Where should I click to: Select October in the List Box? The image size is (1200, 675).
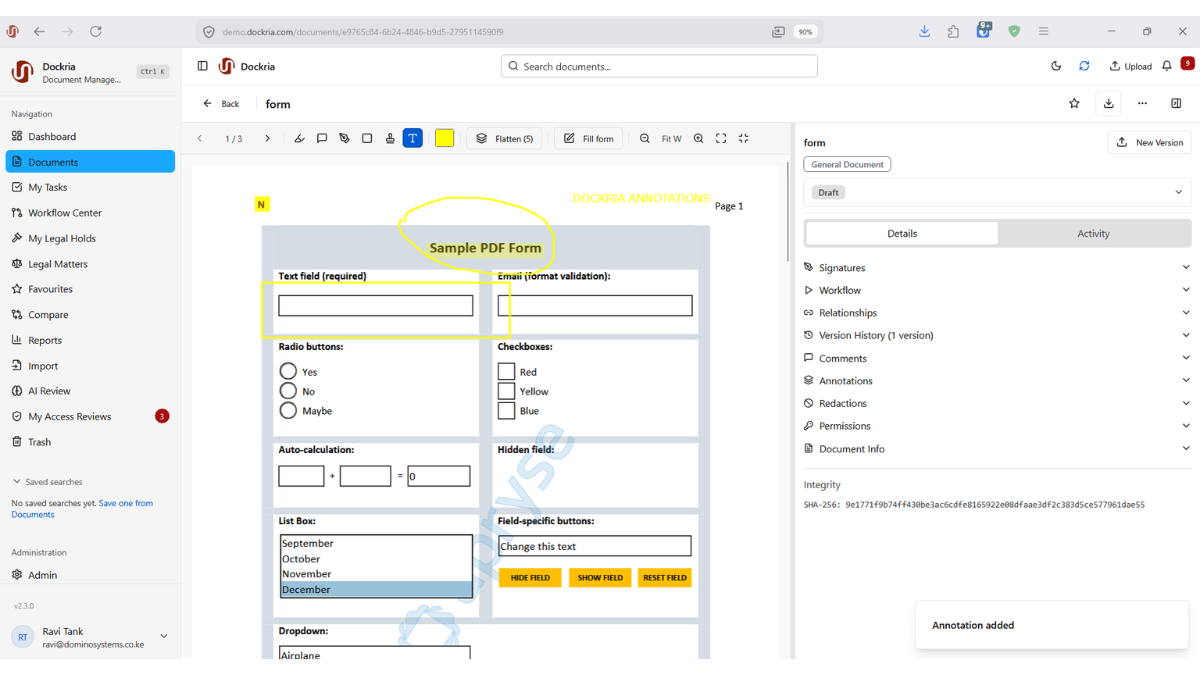point(375,559)
